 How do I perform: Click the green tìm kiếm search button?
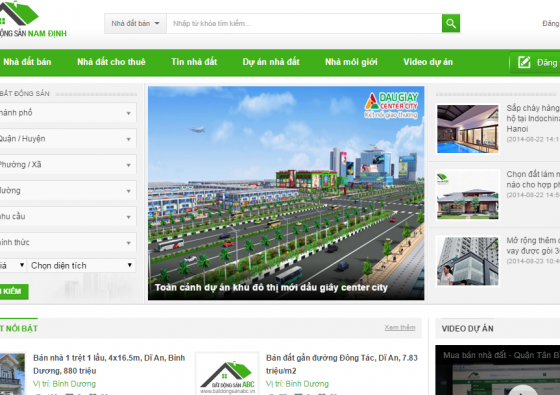(14, 291)
